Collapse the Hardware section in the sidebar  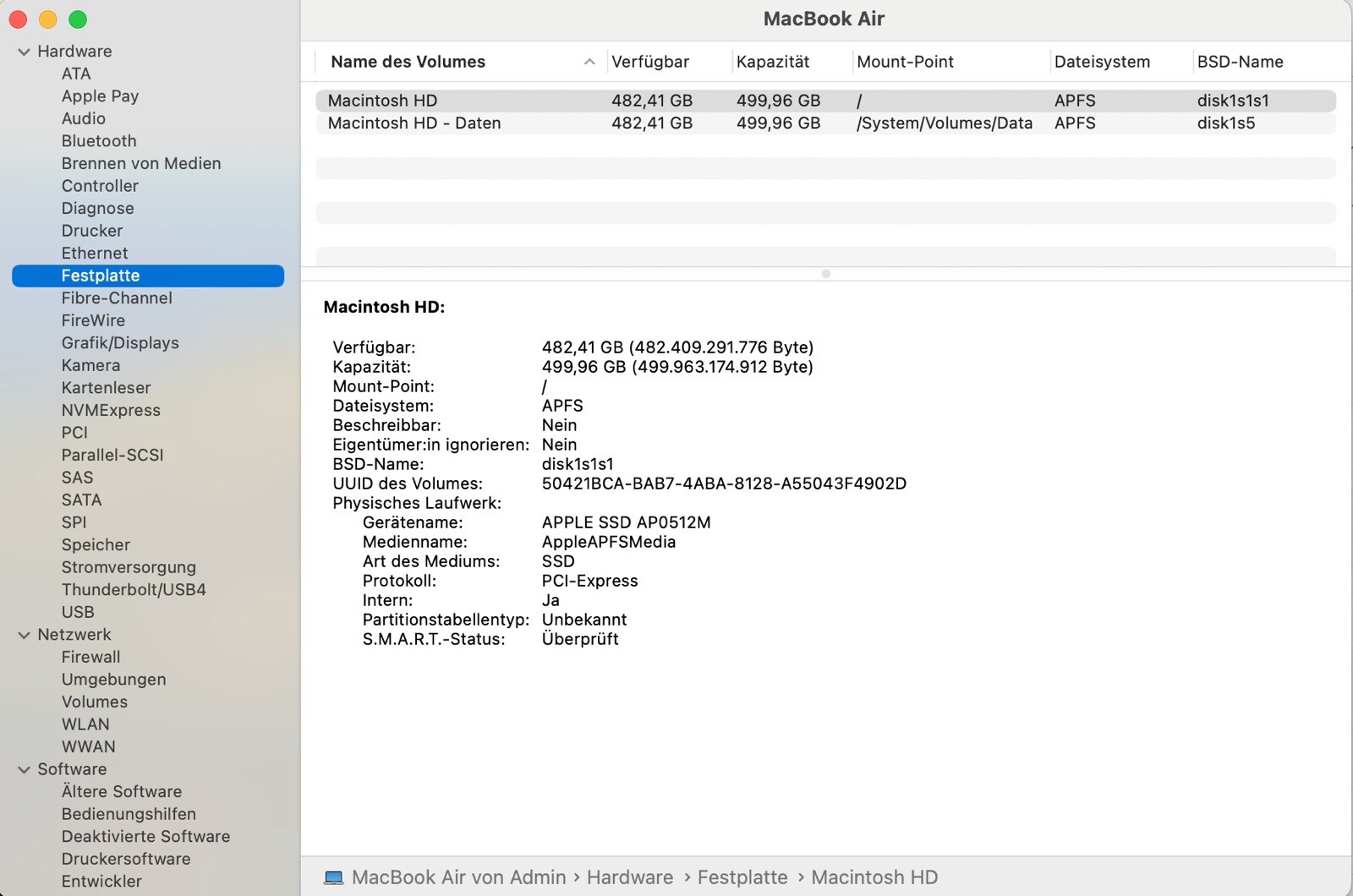(24, 52)
